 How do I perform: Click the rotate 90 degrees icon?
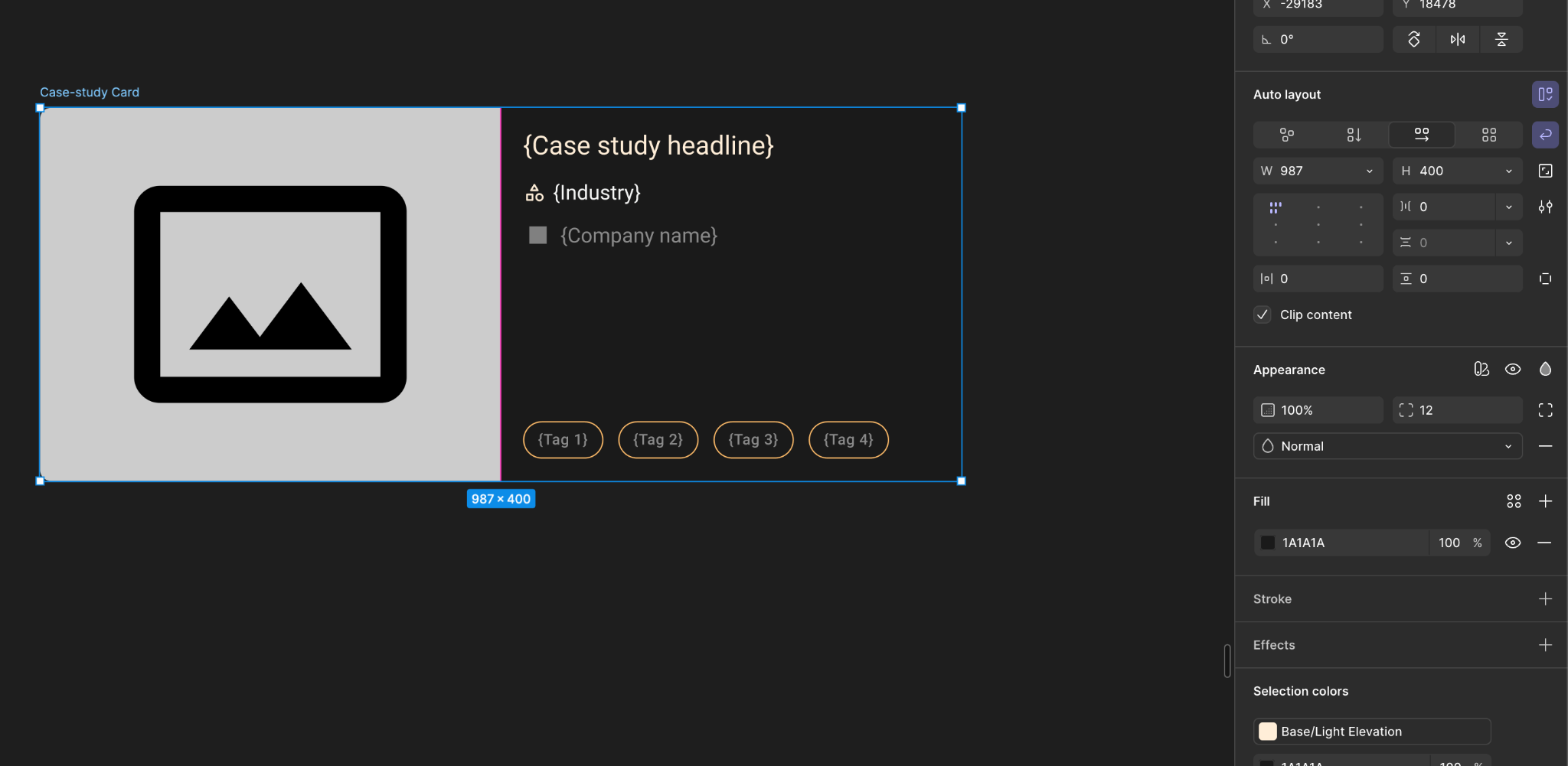(x=1414, y=39)
